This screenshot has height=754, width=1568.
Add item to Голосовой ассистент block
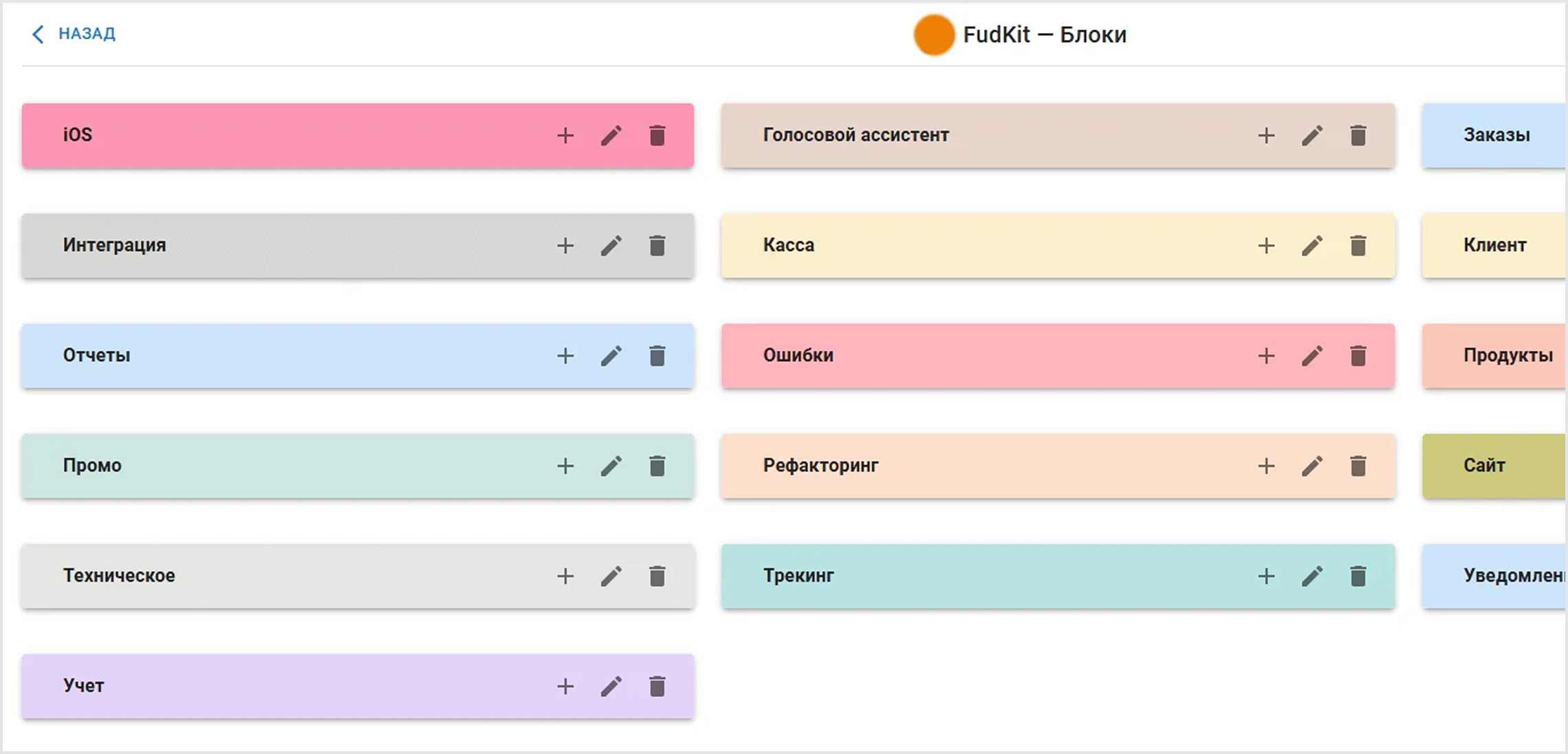[x=1266, y=136]
